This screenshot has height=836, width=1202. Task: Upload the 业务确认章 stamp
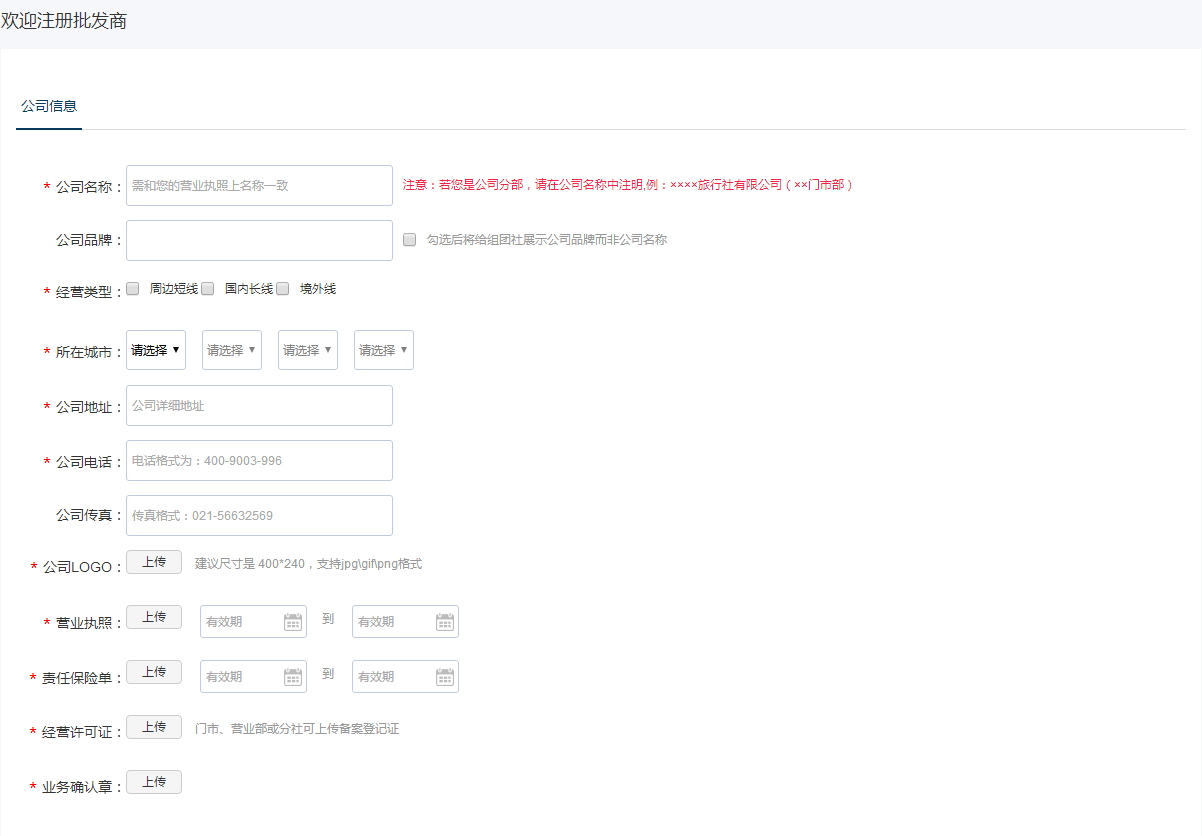(154, 782)
